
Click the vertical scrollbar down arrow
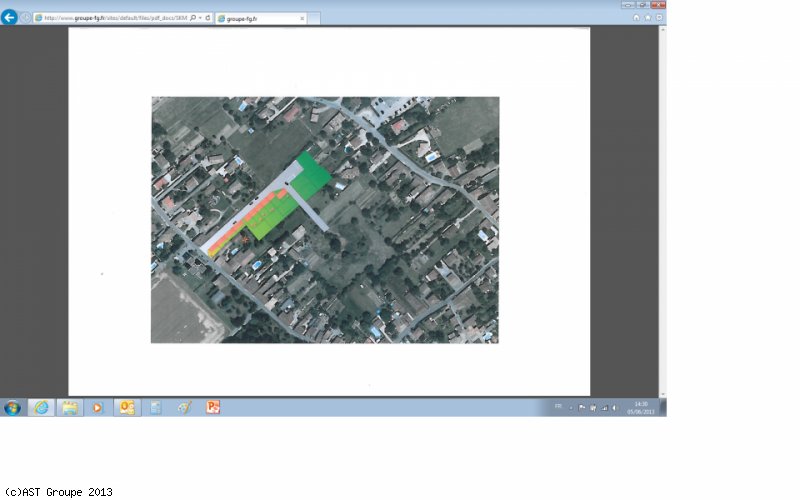(x=662, y=394)
